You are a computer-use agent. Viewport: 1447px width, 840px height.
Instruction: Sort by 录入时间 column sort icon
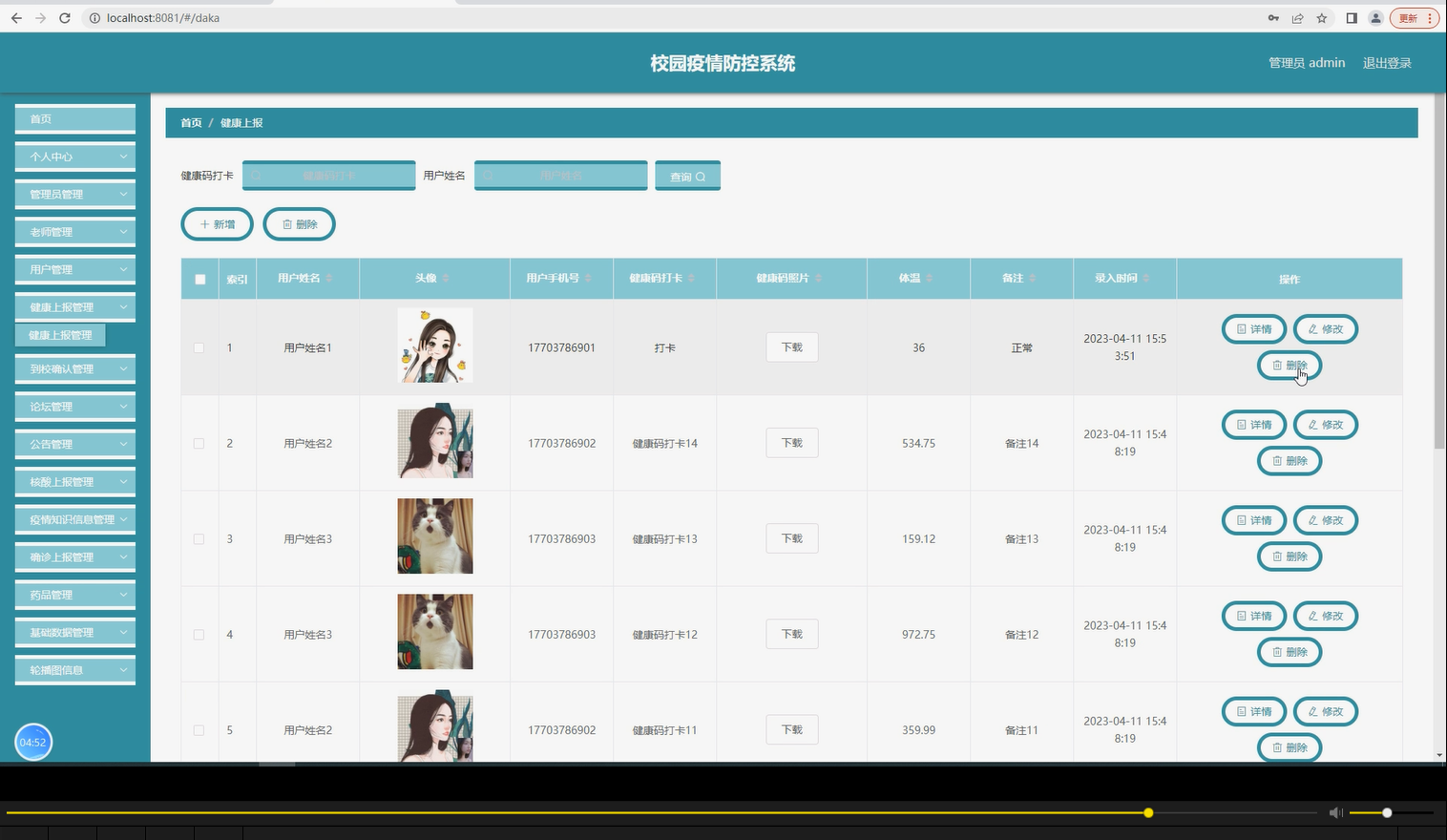coord(1146,278)
